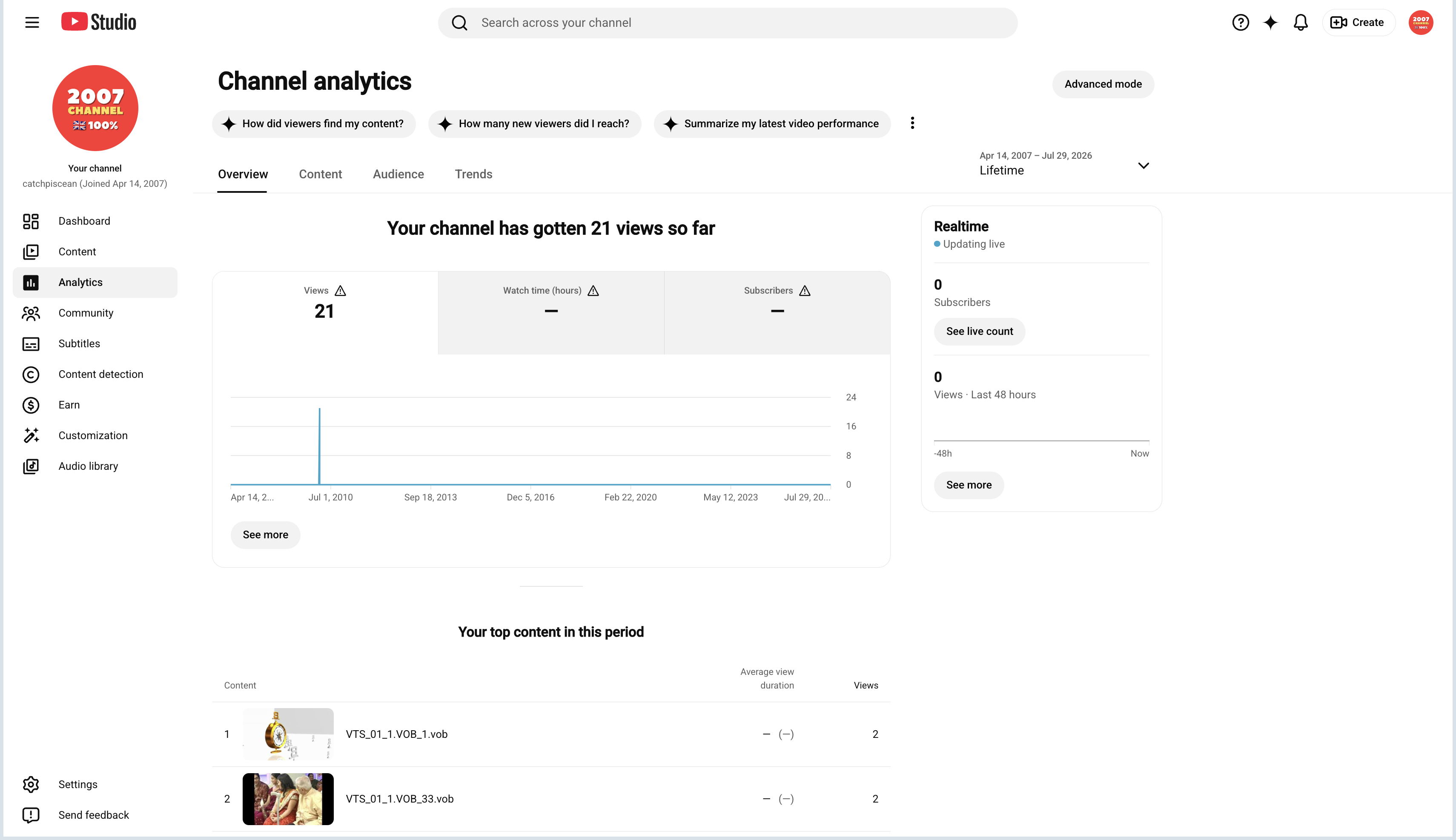The width and height of the screenshot is (1456, 840).
Task: Click the Customization magic wand icon
Action: [31, 436]
